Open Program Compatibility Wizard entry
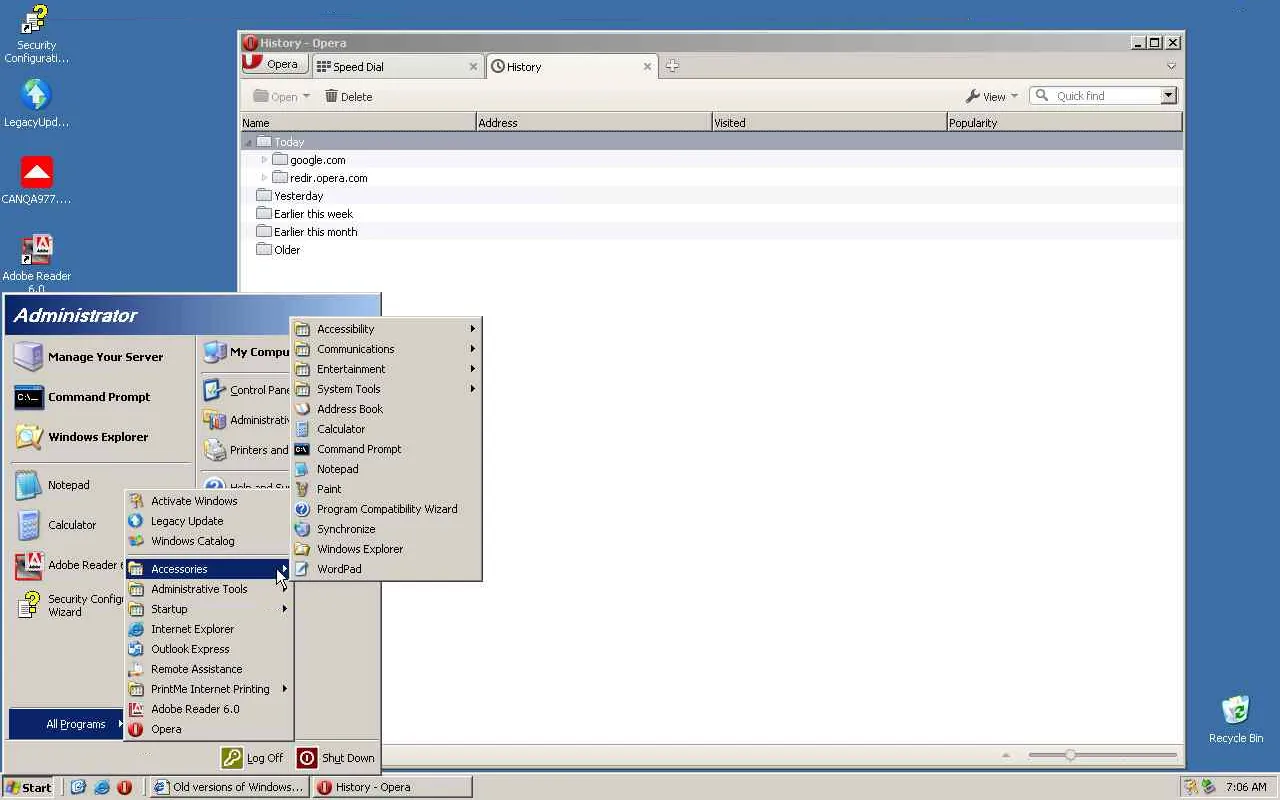The height and width of the screenshot is (800, 1280). pyautogui.click(x=388, y=509)
